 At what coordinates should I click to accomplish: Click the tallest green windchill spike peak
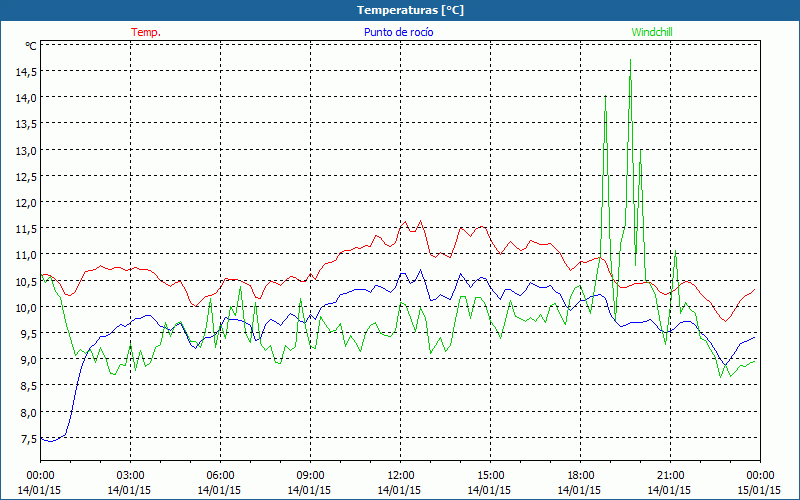(631, 60)
